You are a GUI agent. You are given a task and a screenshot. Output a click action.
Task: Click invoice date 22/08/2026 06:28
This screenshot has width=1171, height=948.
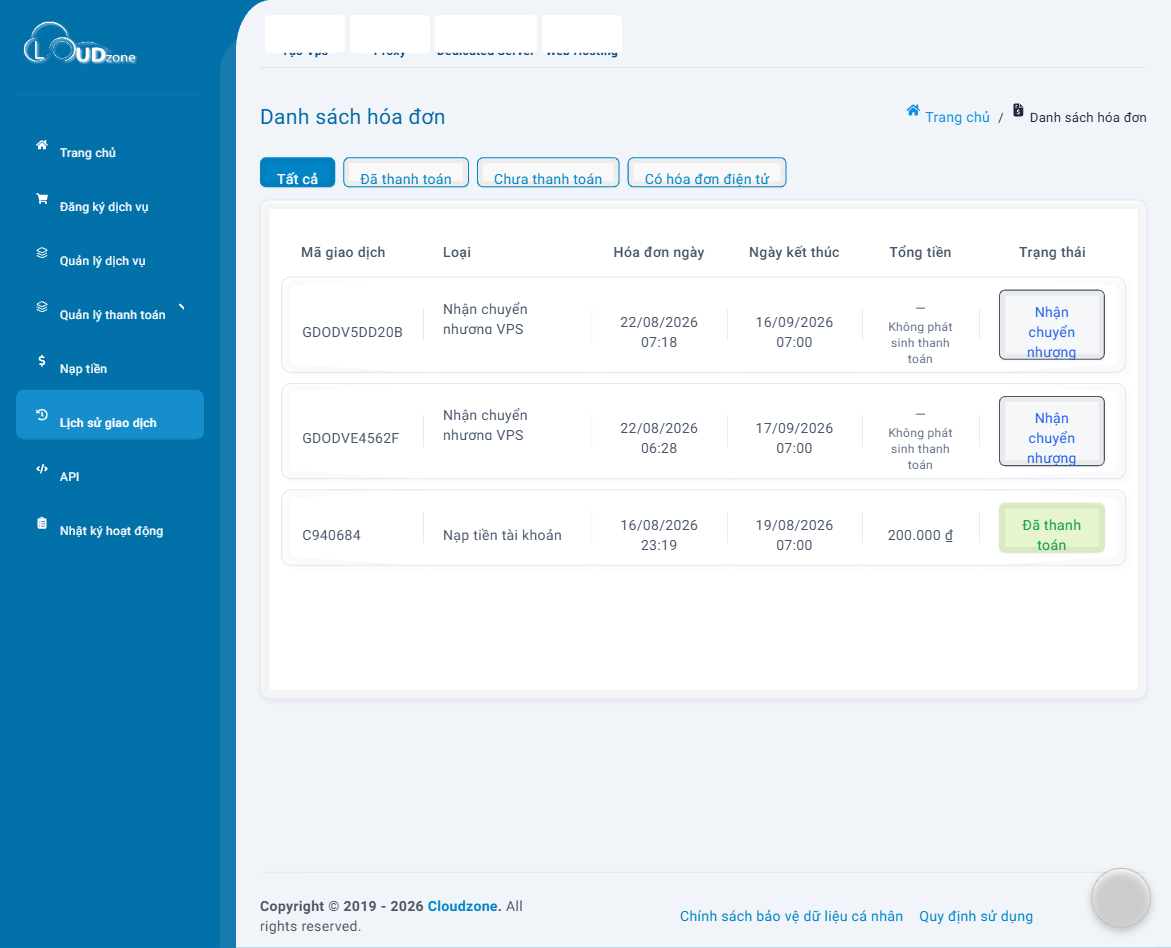[x=659, y=439]
